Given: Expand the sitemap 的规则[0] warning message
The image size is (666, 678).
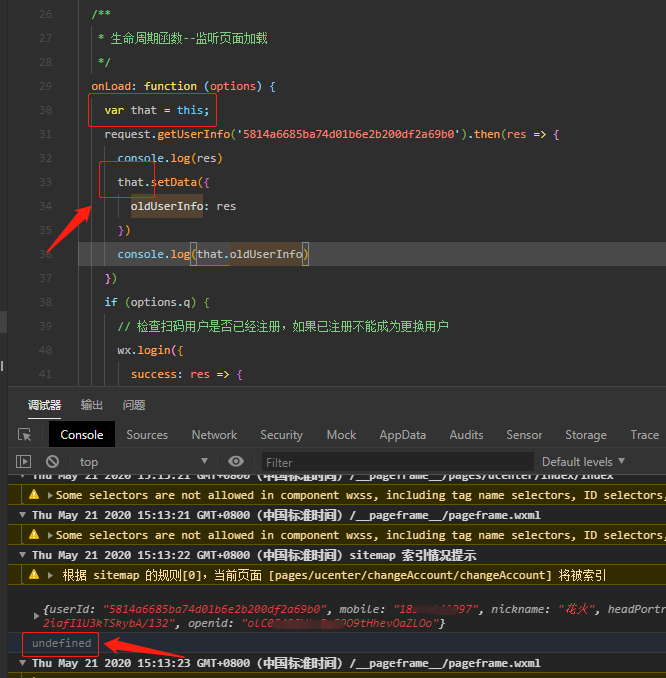Looking at the screenshot, I should tap(51, 575).
